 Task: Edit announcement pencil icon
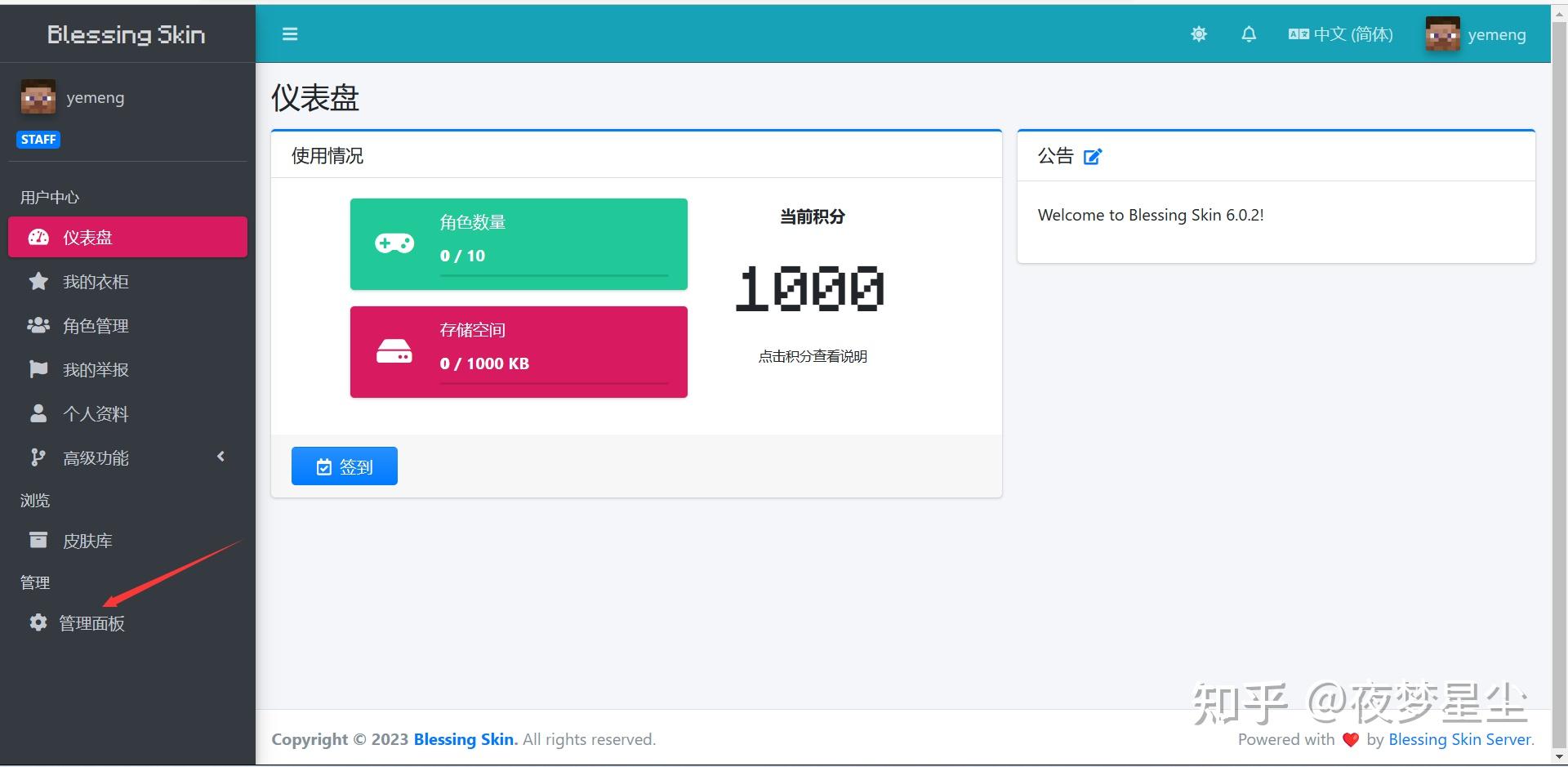click(1093, 156)
